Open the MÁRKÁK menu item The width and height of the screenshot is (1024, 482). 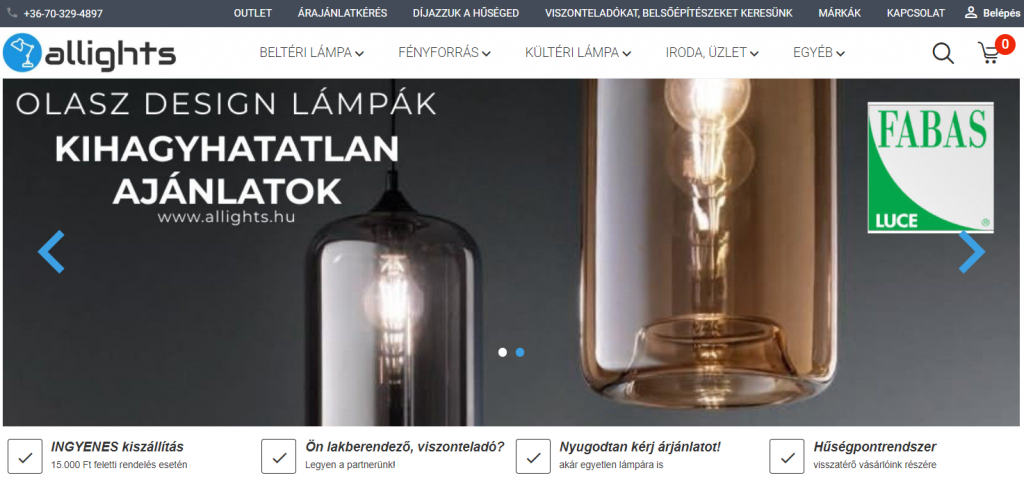[839, 13]
